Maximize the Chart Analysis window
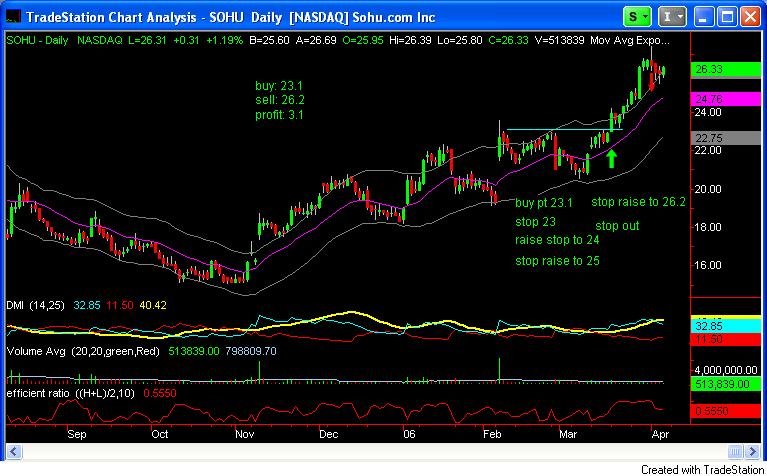The width and height of the screenshot is (767, 476). point(726,17)
